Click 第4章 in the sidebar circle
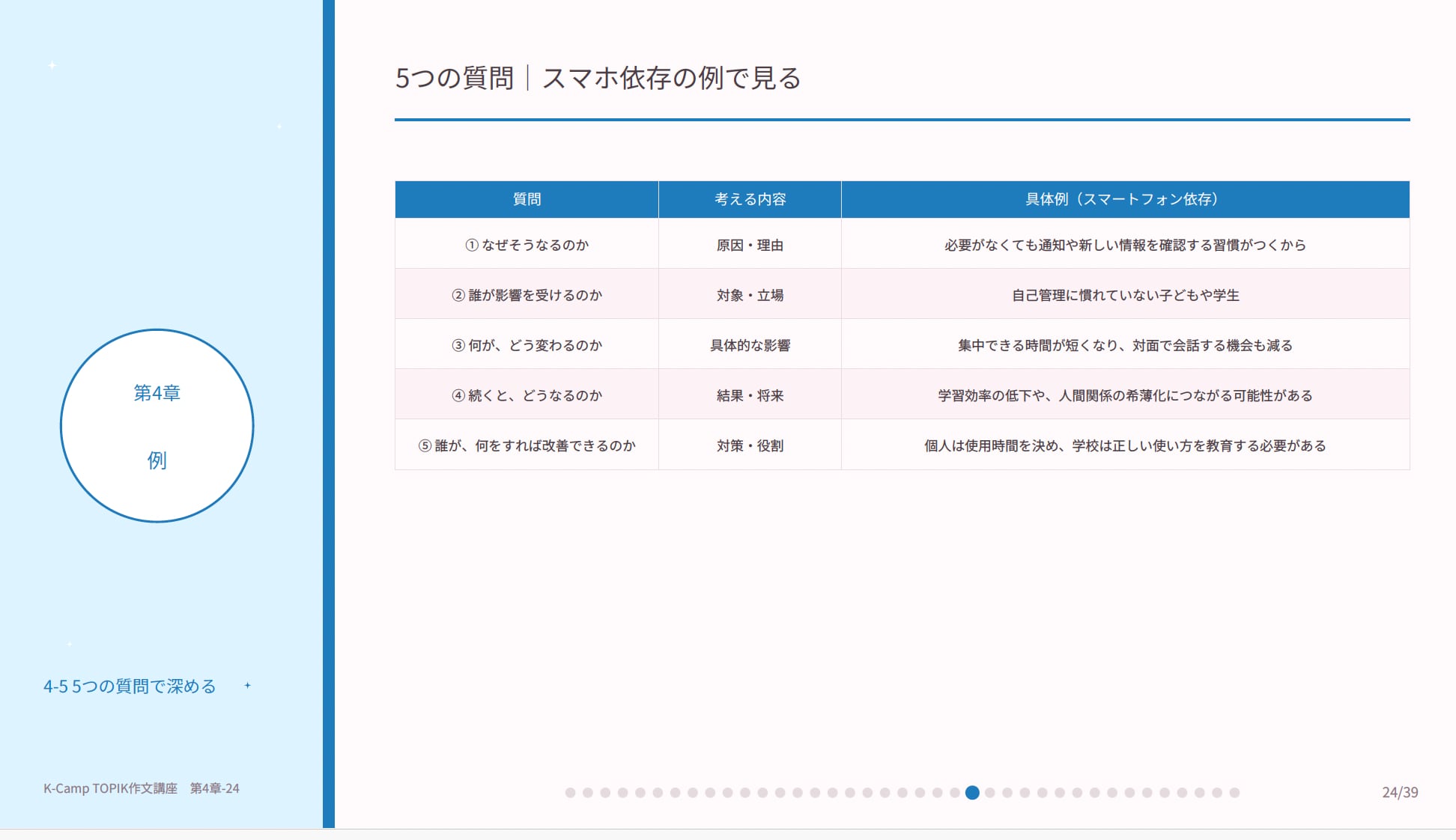The image size is (1456, 840). pos(157,393)
